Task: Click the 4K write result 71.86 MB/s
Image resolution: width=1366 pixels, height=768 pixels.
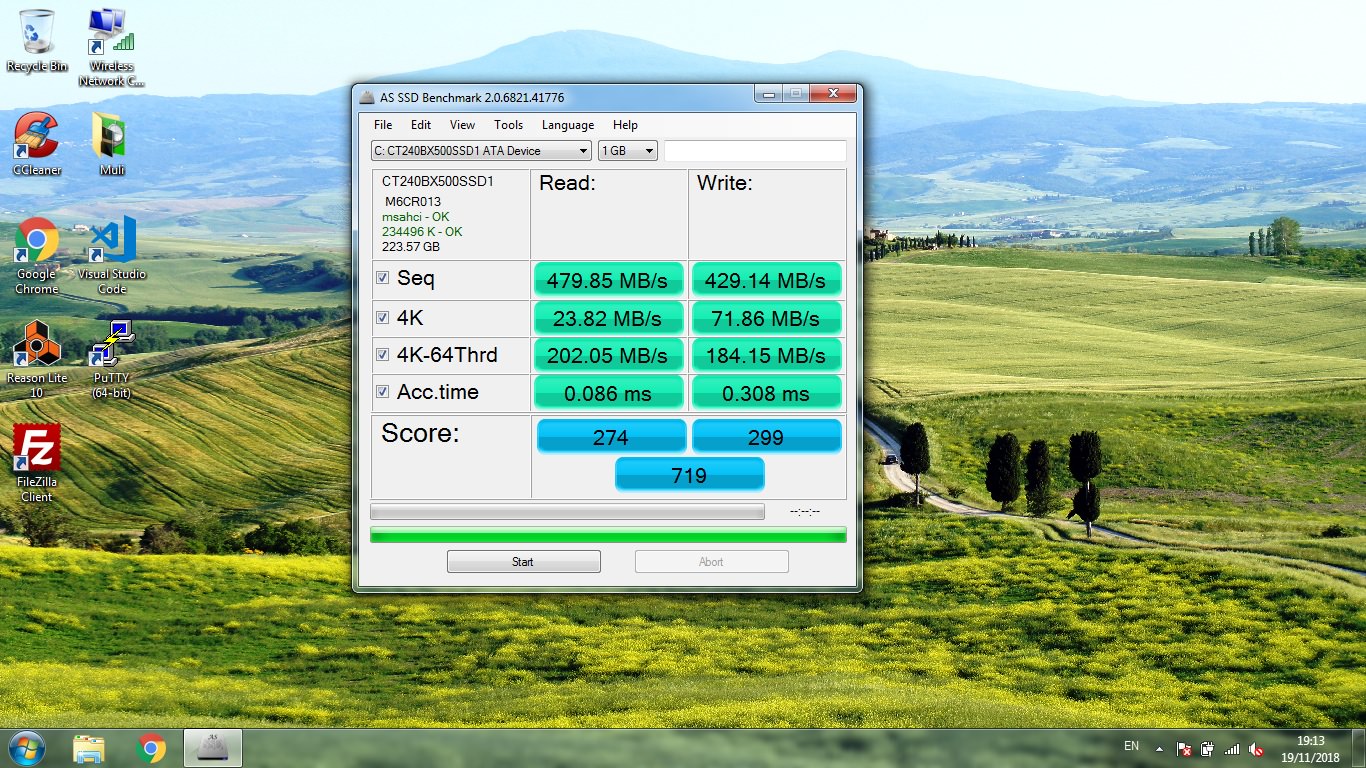Action: coord(766,319)
